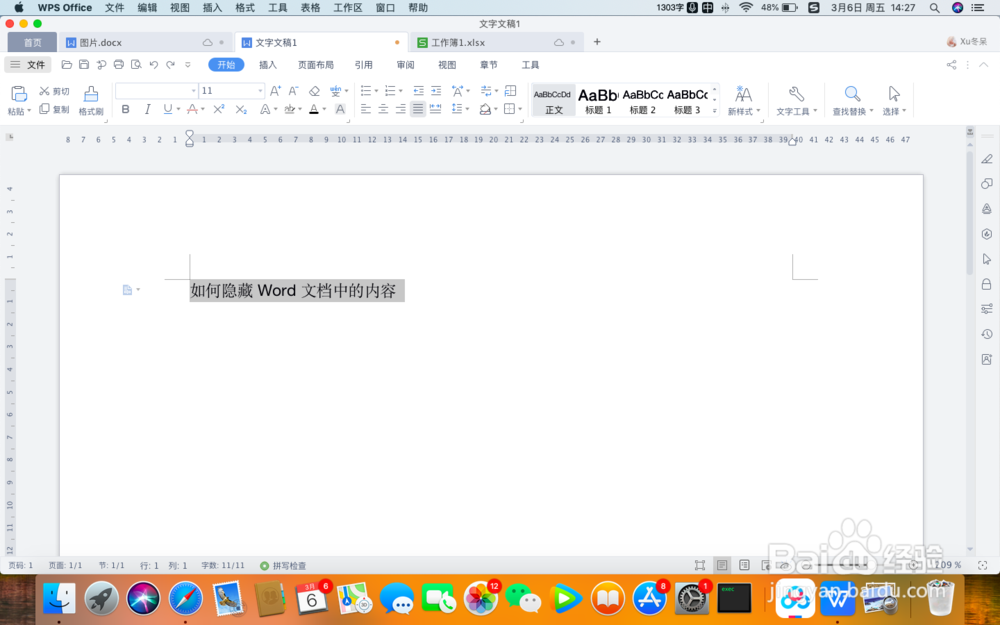
Task: Expand the numbered list dropdown
Action: [401, 91]
